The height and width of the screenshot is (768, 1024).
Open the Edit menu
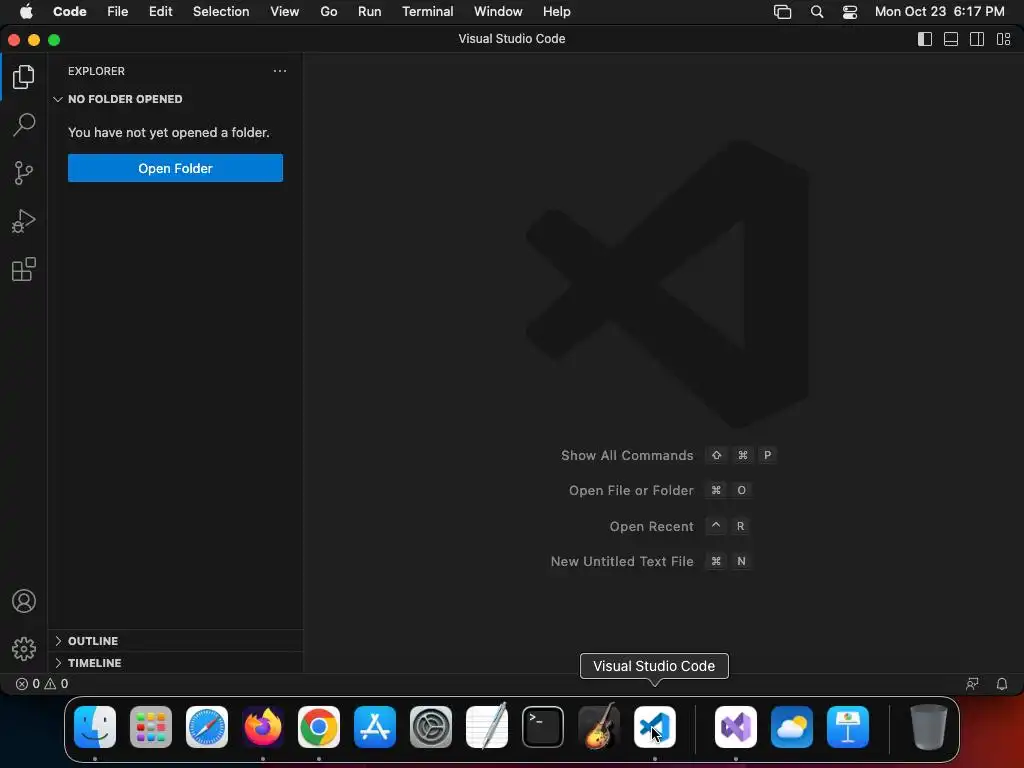click(160, 12)
